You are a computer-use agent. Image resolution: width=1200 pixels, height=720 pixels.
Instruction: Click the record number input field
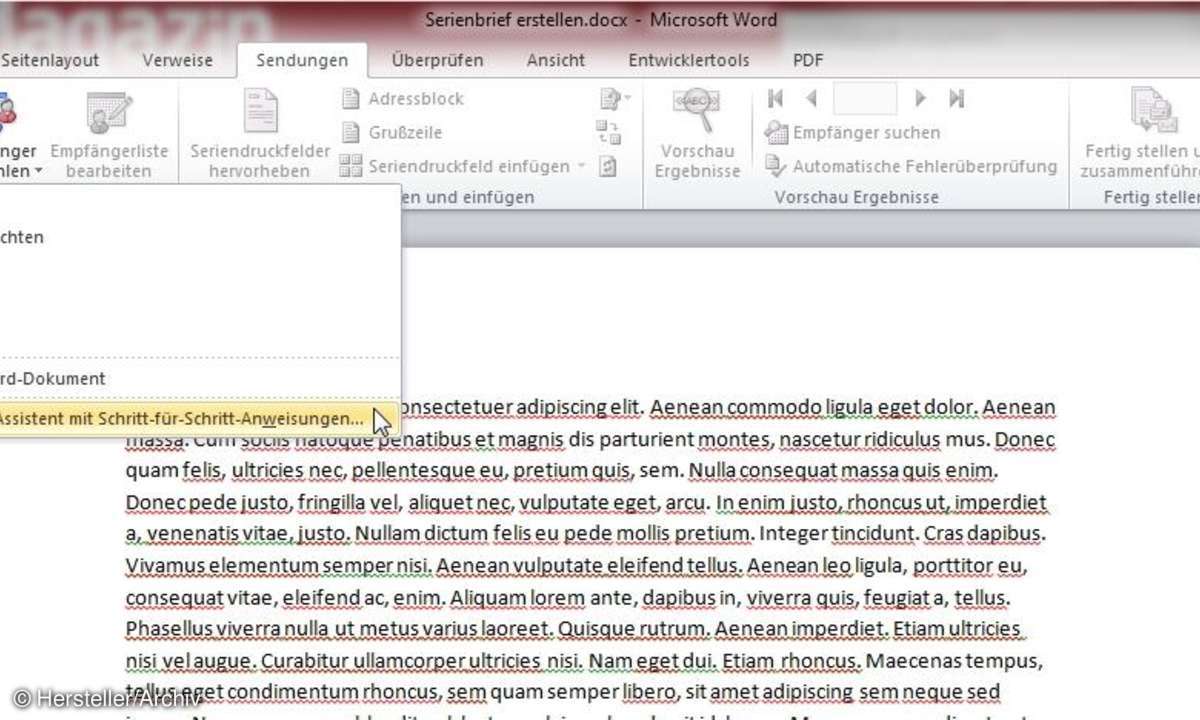(x=865, y=98)
